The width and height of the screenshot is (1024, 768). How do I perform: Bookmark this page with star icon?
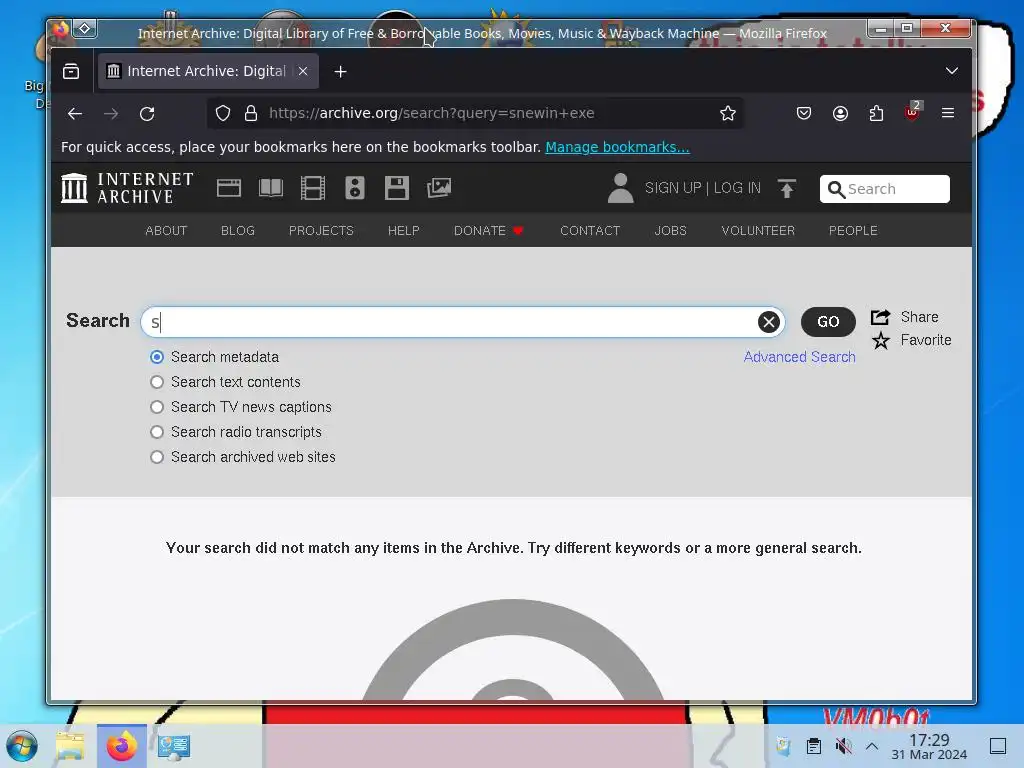coord(728,113)
